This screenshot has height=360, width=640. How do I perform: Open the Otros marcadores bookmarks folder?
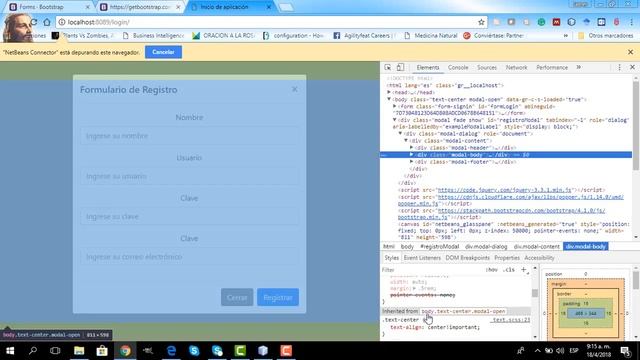pyautogui.click(x=606, y=36)
